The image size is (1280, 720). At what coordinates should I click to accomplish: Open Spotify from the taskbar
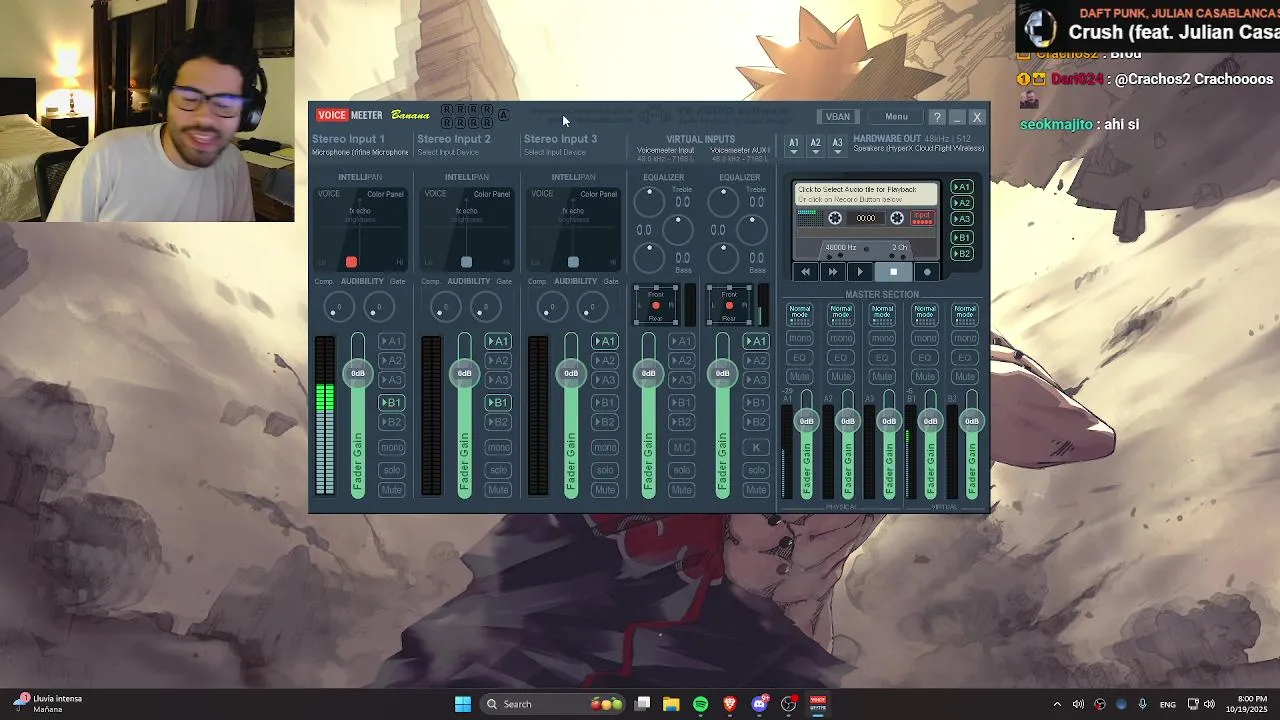click(x=700, y=704)
